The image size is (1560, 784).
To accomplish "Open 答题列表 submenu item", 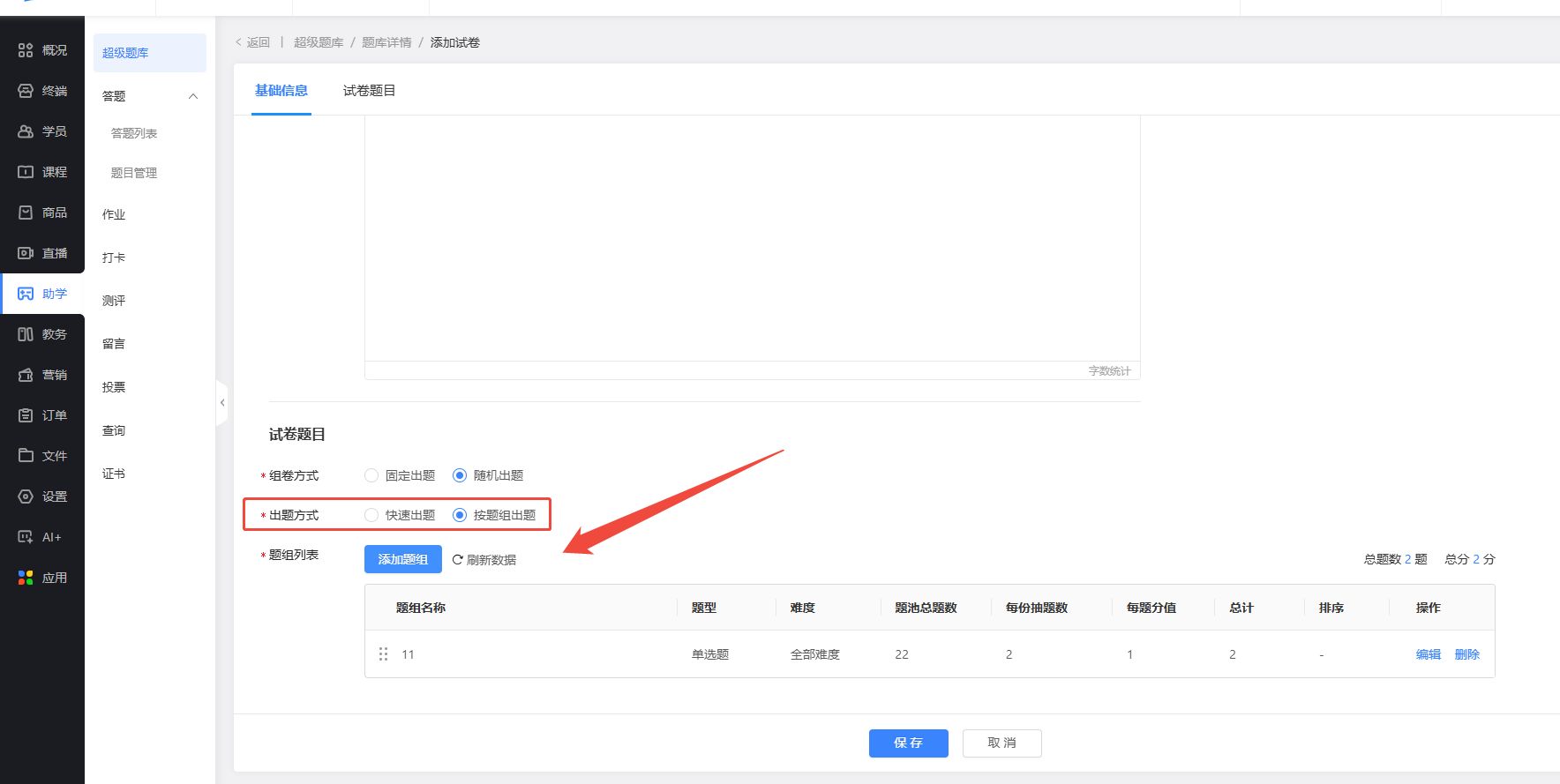I will click(134, 133).
